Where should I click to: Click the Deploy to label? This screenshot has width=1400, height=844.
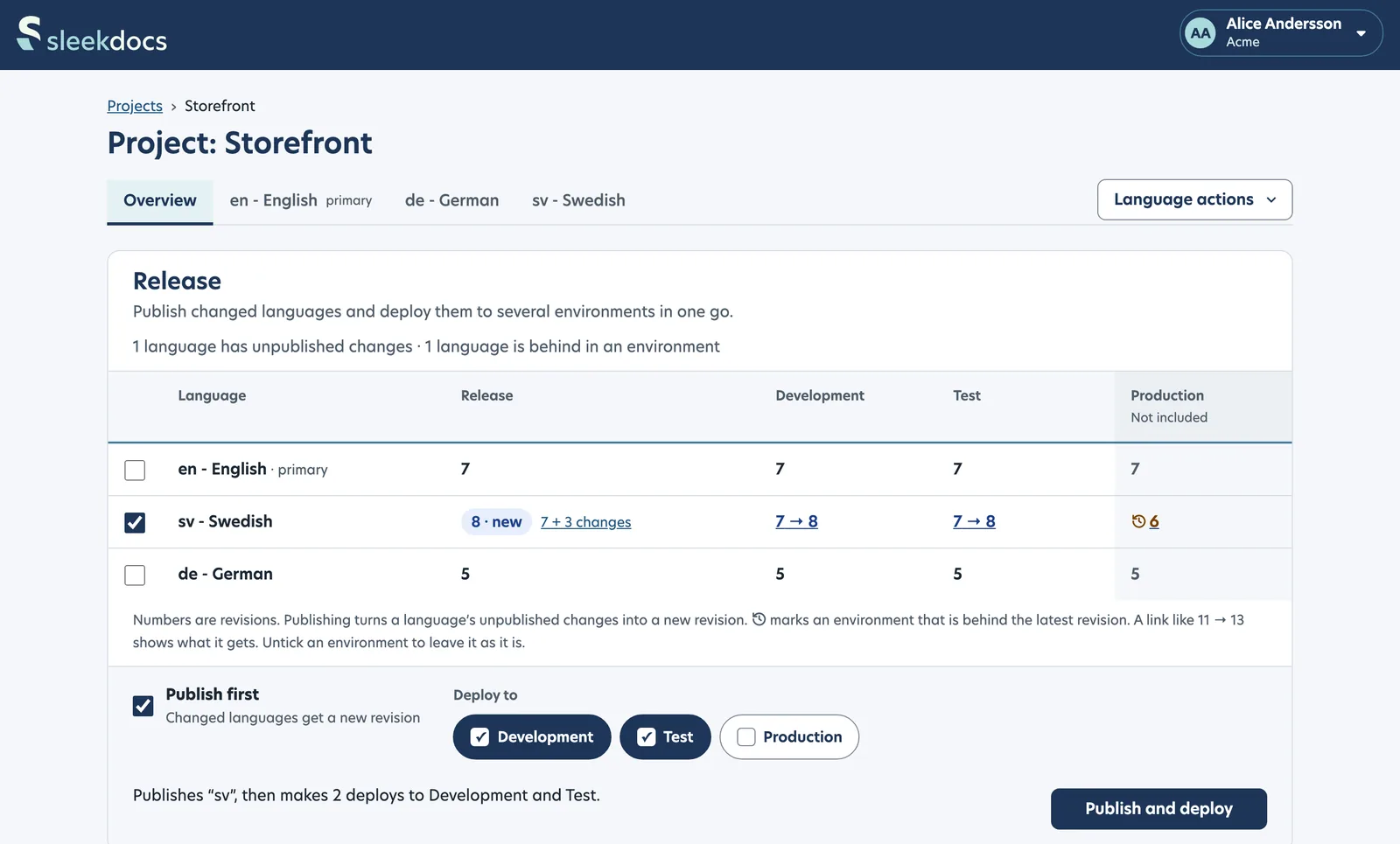[x=485, y=695]
